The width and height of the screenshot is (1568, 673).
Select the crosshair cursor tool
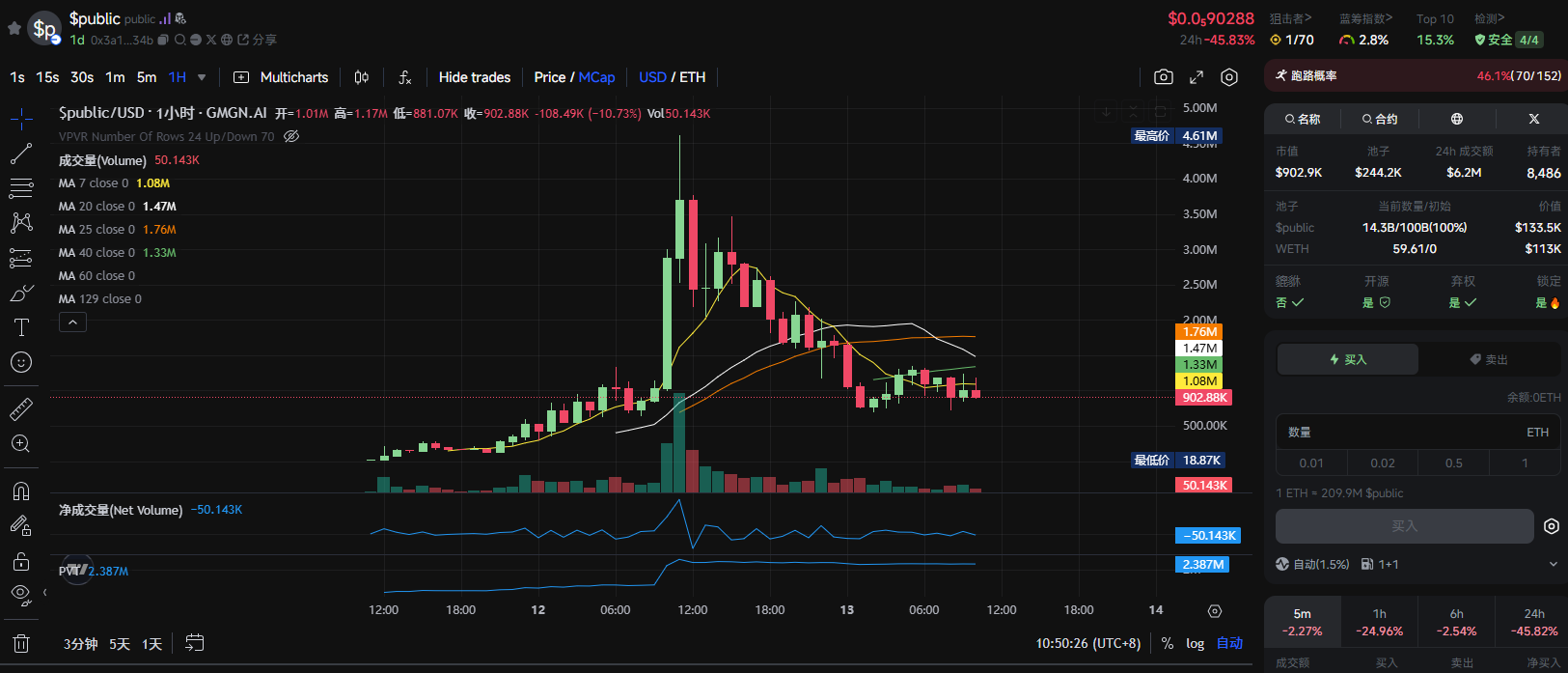[21, 119]
